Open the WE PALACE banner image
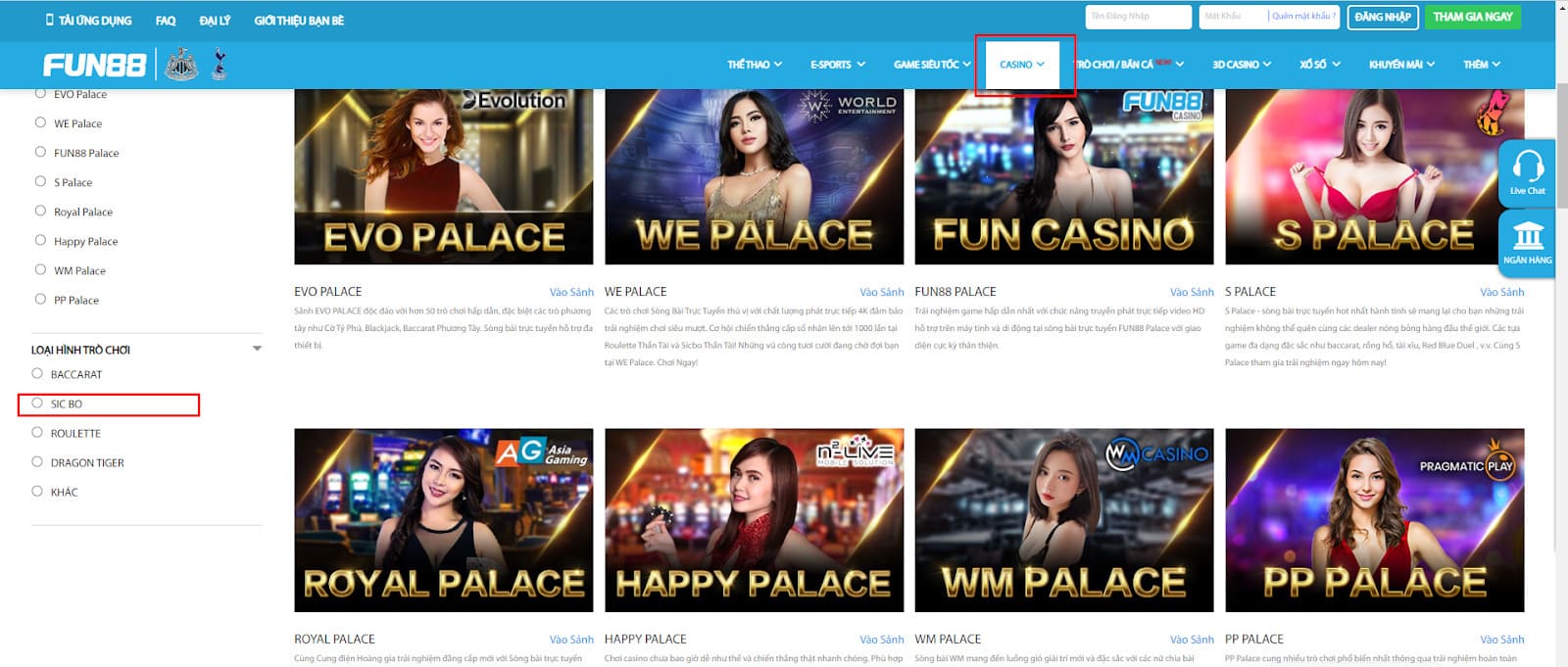 tap(755, 176)
